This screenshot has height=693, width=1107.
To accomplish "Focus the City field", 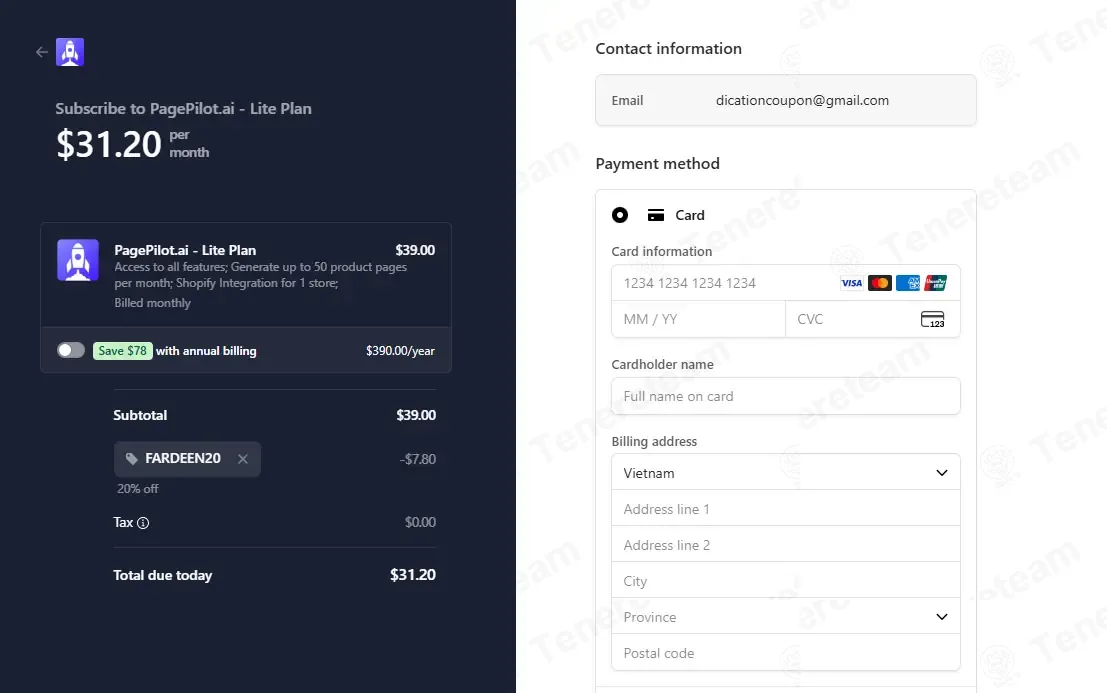I will tap(785, 581).
